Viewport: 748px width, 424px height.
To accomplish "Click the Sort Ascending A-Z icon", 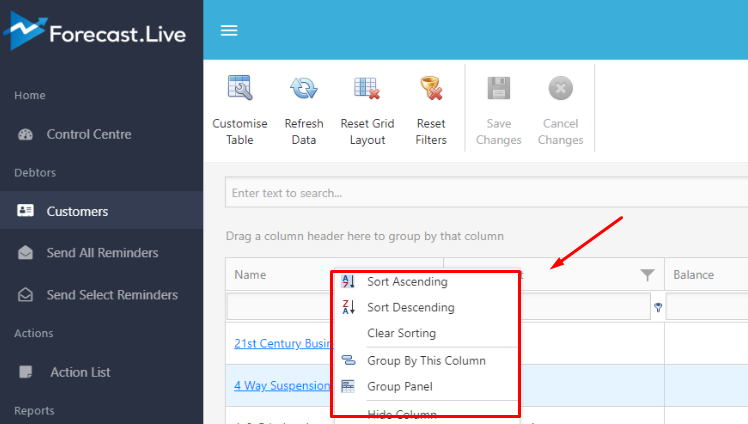I will point(348,281).
